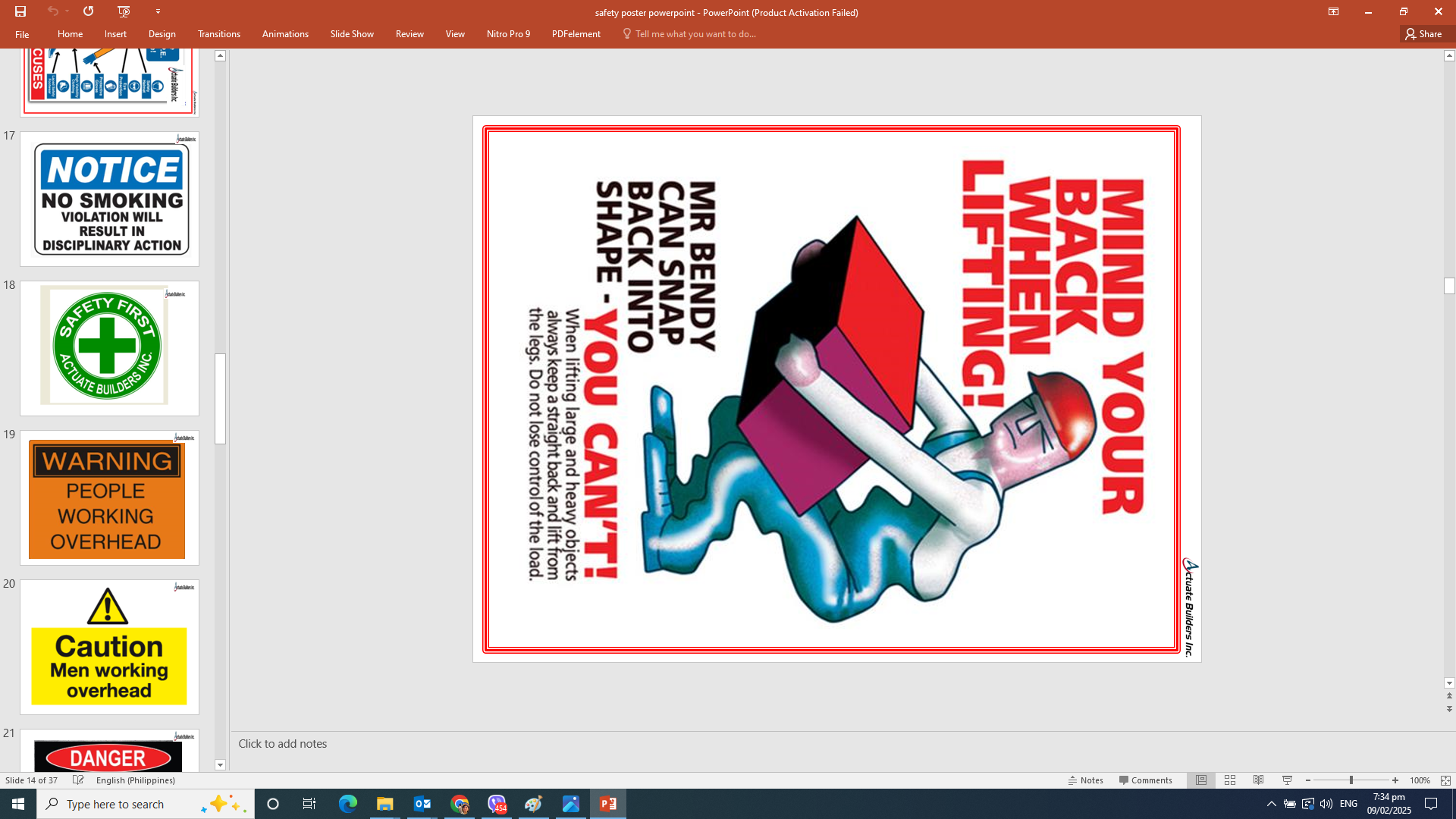The height and width of the screenshot is (819, 1456).
Task: Launch Slide Show from status bar
Action: [x=1287, y=780]
